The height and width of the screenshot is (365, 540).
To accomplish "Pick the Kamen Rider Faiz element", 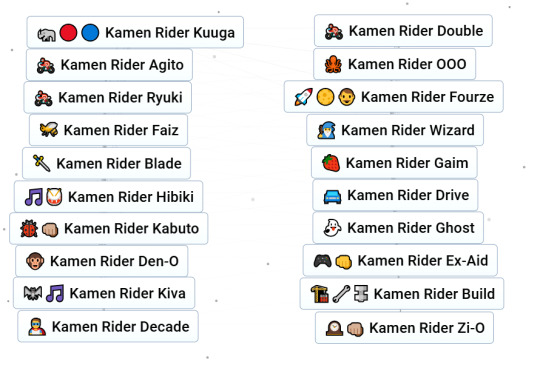I will coord(108,130).
